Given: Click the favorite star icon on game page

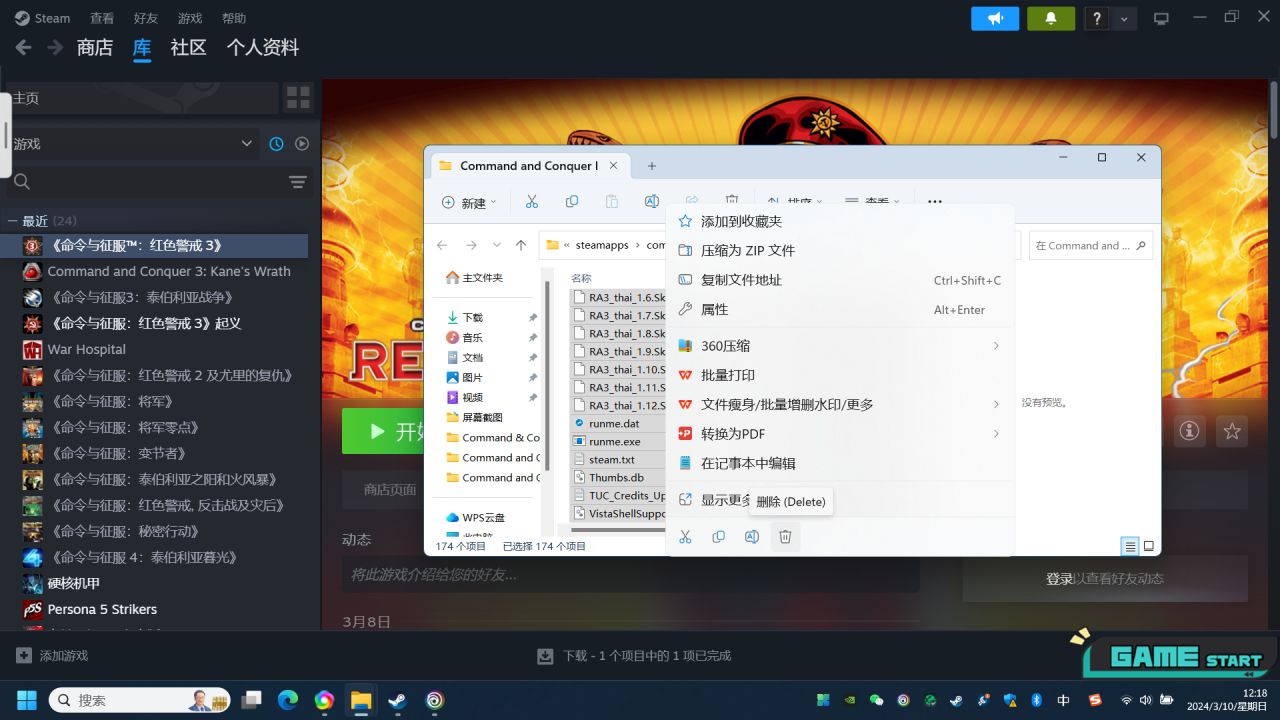Looking at the screenshot, I should point(1232,431).
